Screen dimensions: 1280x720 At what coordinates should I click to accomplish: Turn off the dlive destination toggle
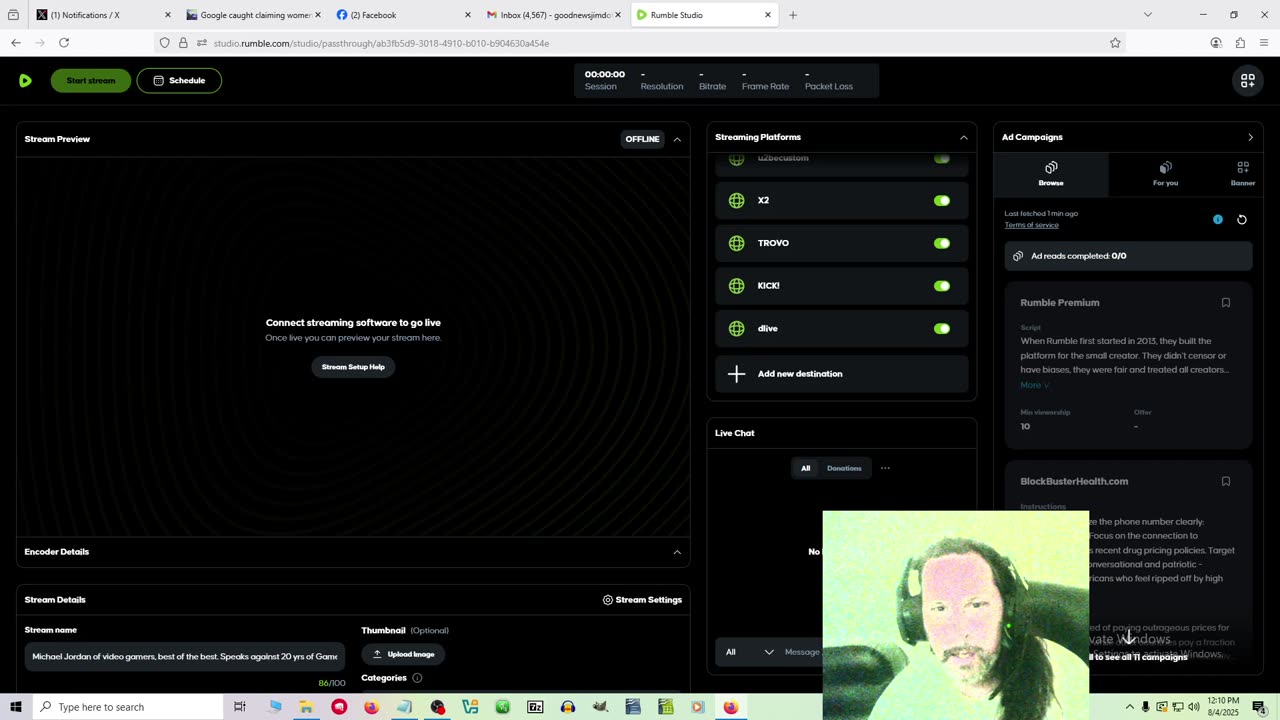(x=942, y=328)
